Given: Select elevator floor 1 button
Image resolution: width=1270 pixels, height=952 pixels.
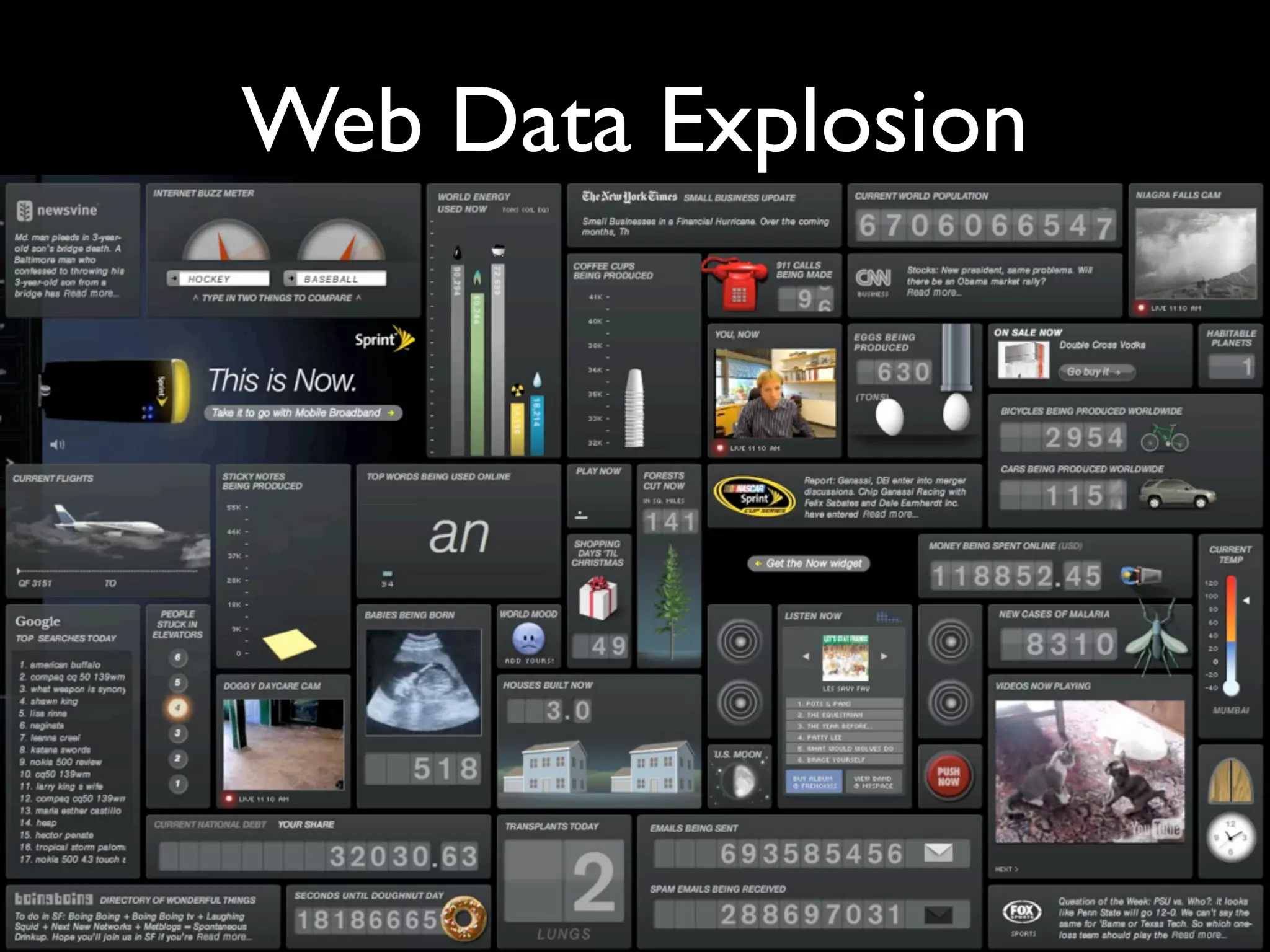Looking at the screenshot, I should tap(177, 783).
